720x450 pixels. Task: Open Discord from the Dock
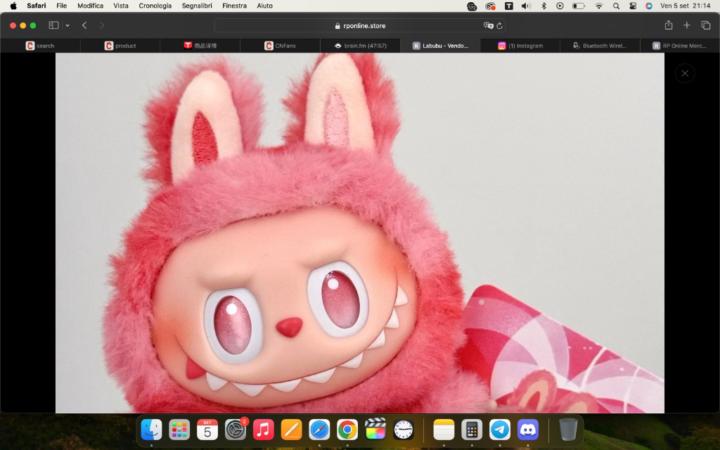[x=527, y=429]
